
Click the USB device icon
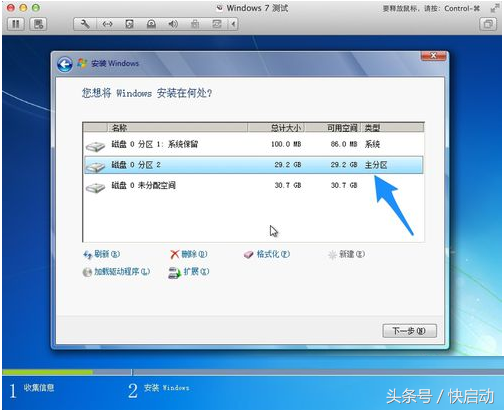tap(195, 24)
